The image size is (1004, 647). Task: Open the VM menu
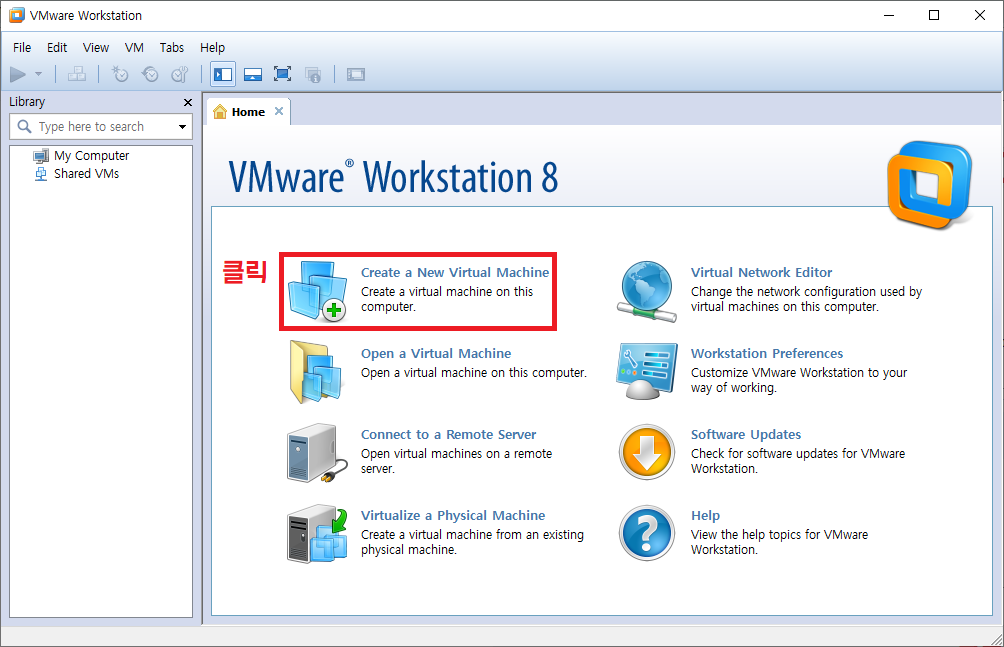[x=134, y=47]
